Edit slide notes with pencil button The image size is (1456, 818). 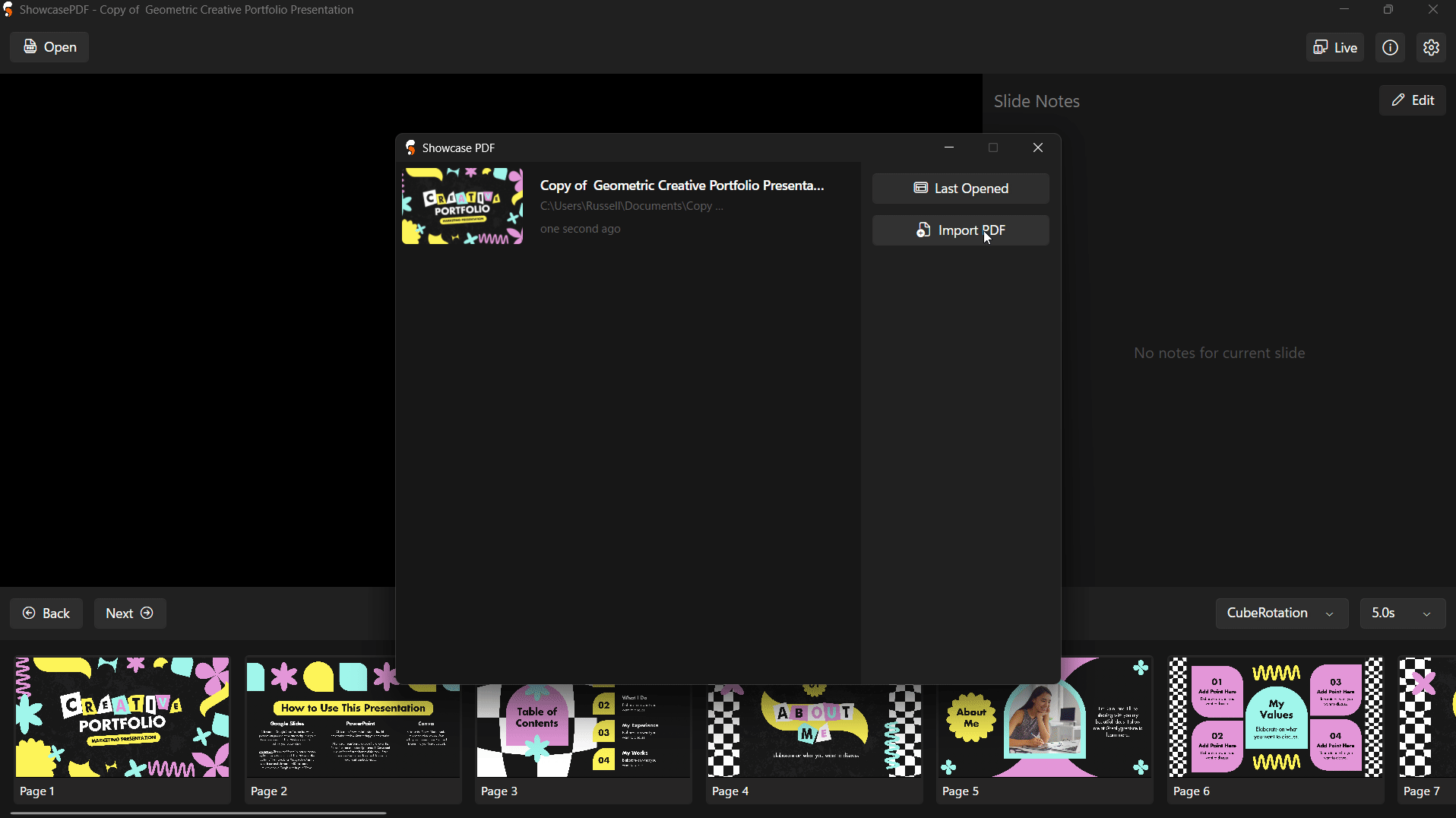(x=1412, y=100)
